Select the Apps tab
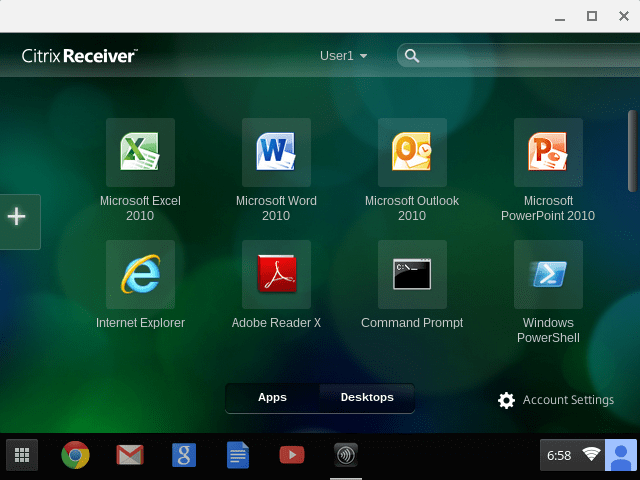Image resolution: width=640 pixels, height=480 pixels. click(272, 397)
